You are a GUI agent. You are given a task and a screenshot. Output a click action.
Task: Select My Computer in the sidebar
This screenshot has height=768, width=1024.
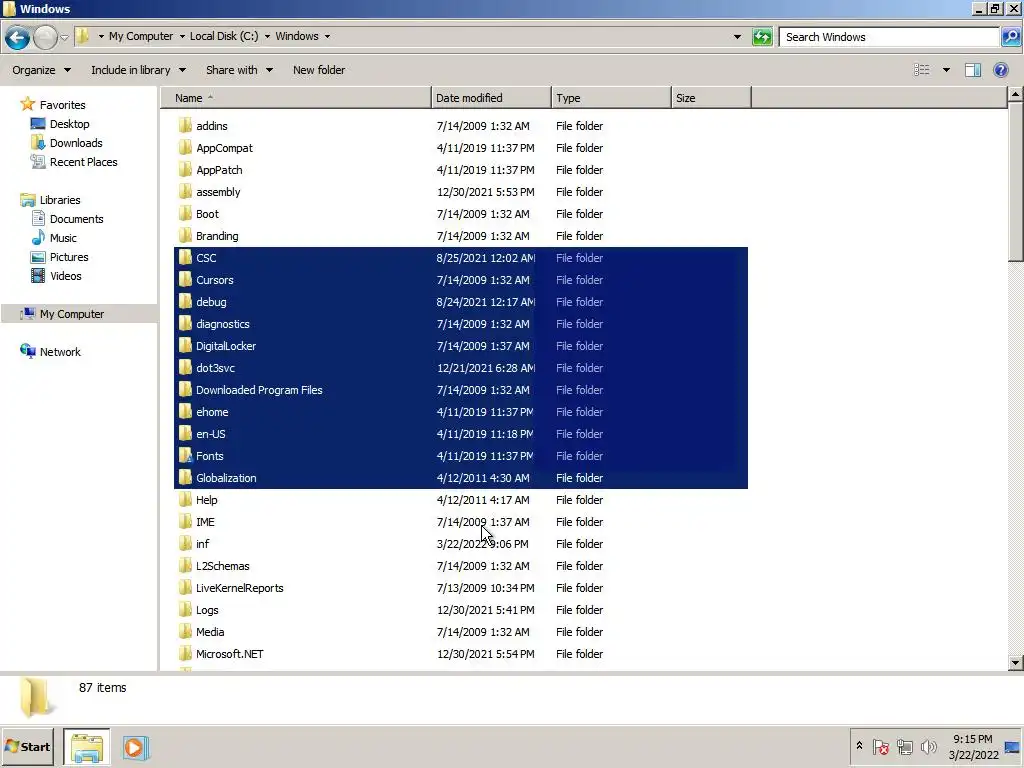pos(71,313)
